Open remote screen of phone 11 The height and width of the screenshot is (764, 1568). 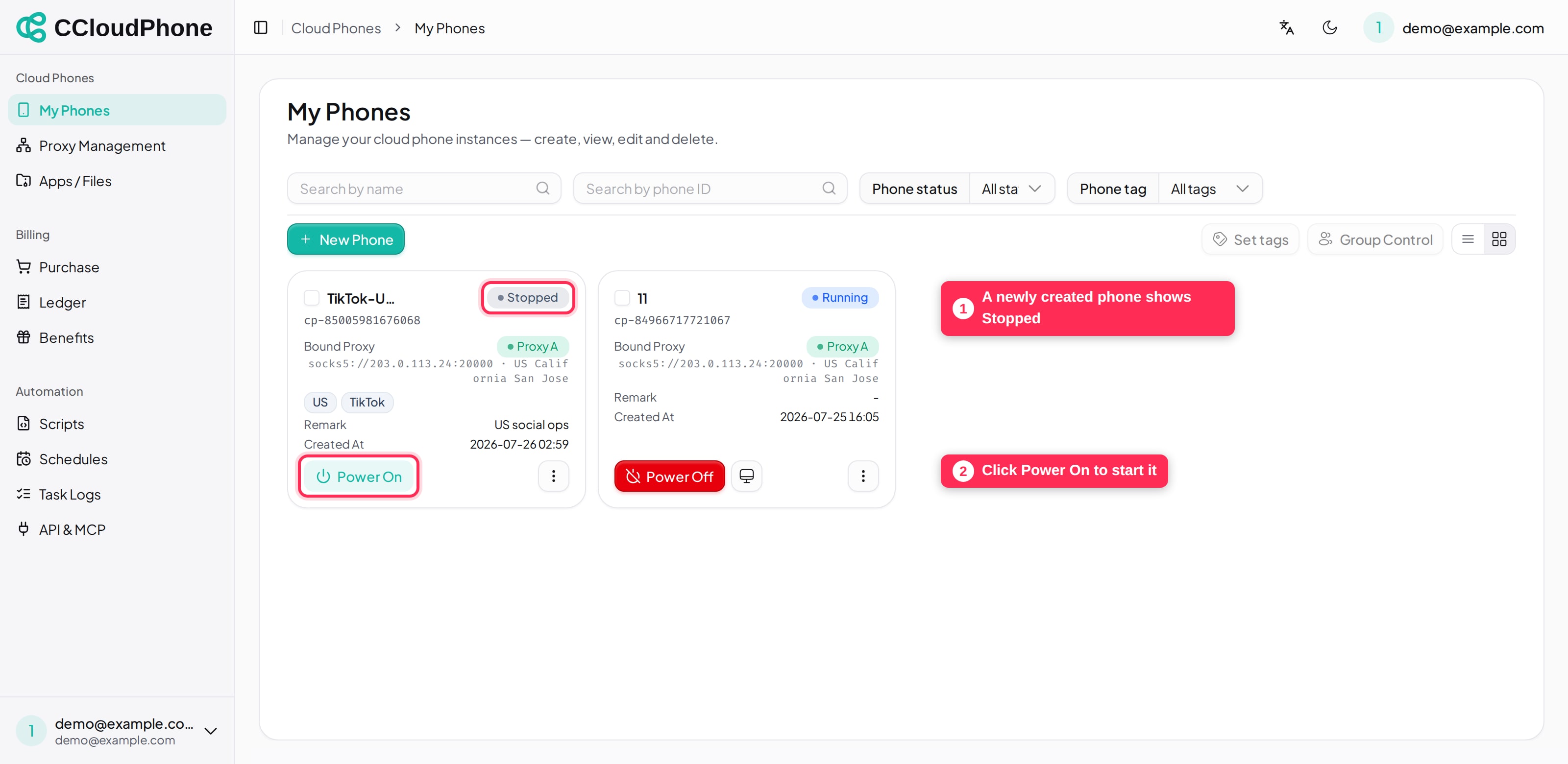pyautogui.click(x=746, y=477)
